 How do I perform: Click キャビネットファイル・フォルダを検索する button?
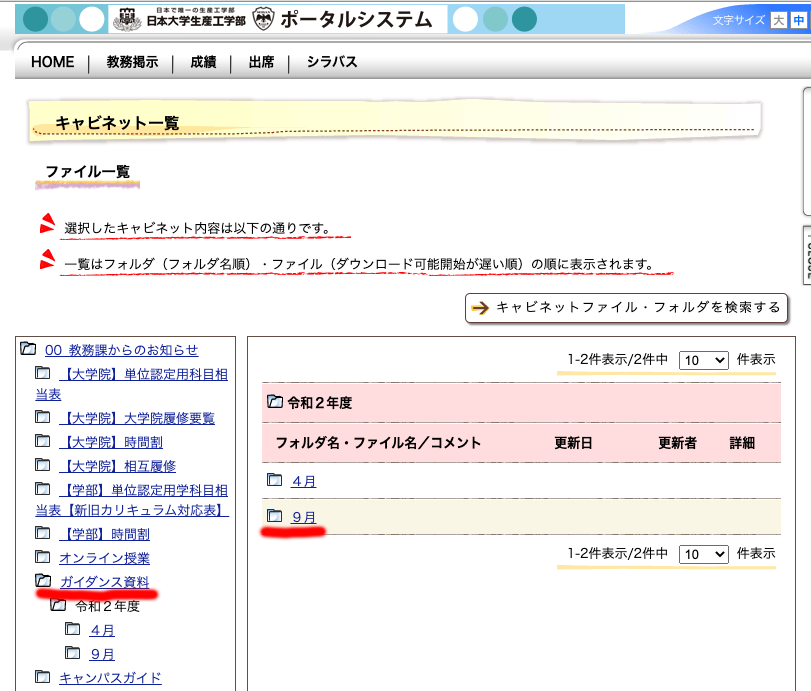tap(627, 308)
